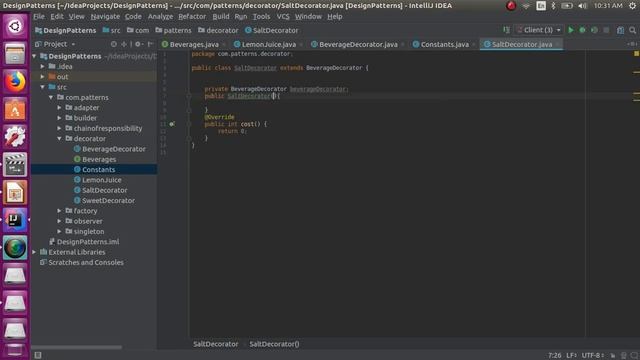Select Scratches and Consoles node
The height and width of the screenshot is (360, 640).
point(86,262)
